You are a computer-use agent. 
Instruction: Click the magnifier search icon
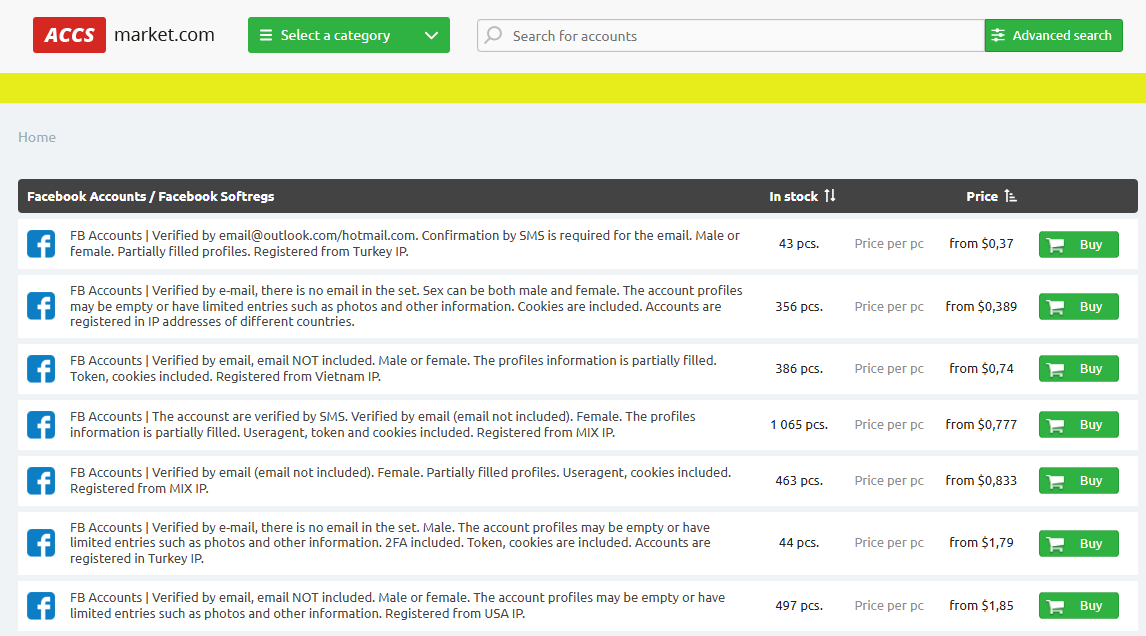click(x=493, y=35)
